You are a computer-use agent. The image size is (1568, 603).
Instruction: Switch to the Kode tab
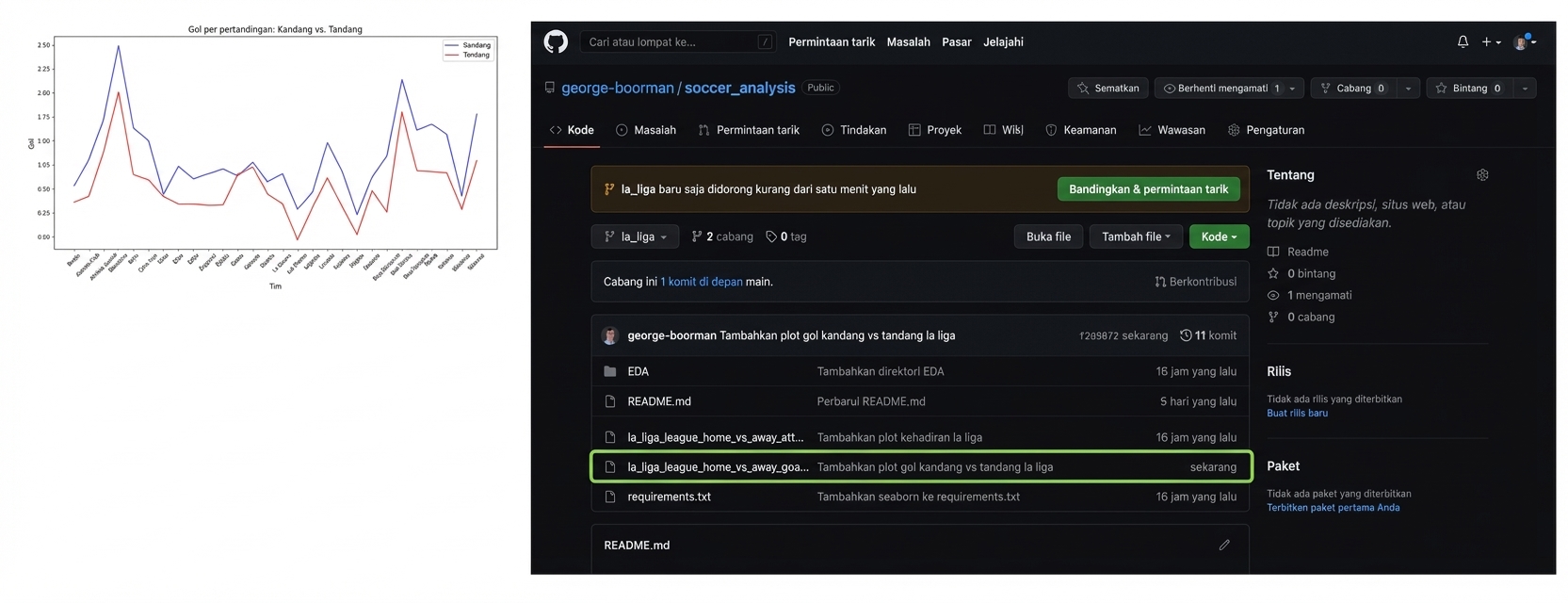572,130
